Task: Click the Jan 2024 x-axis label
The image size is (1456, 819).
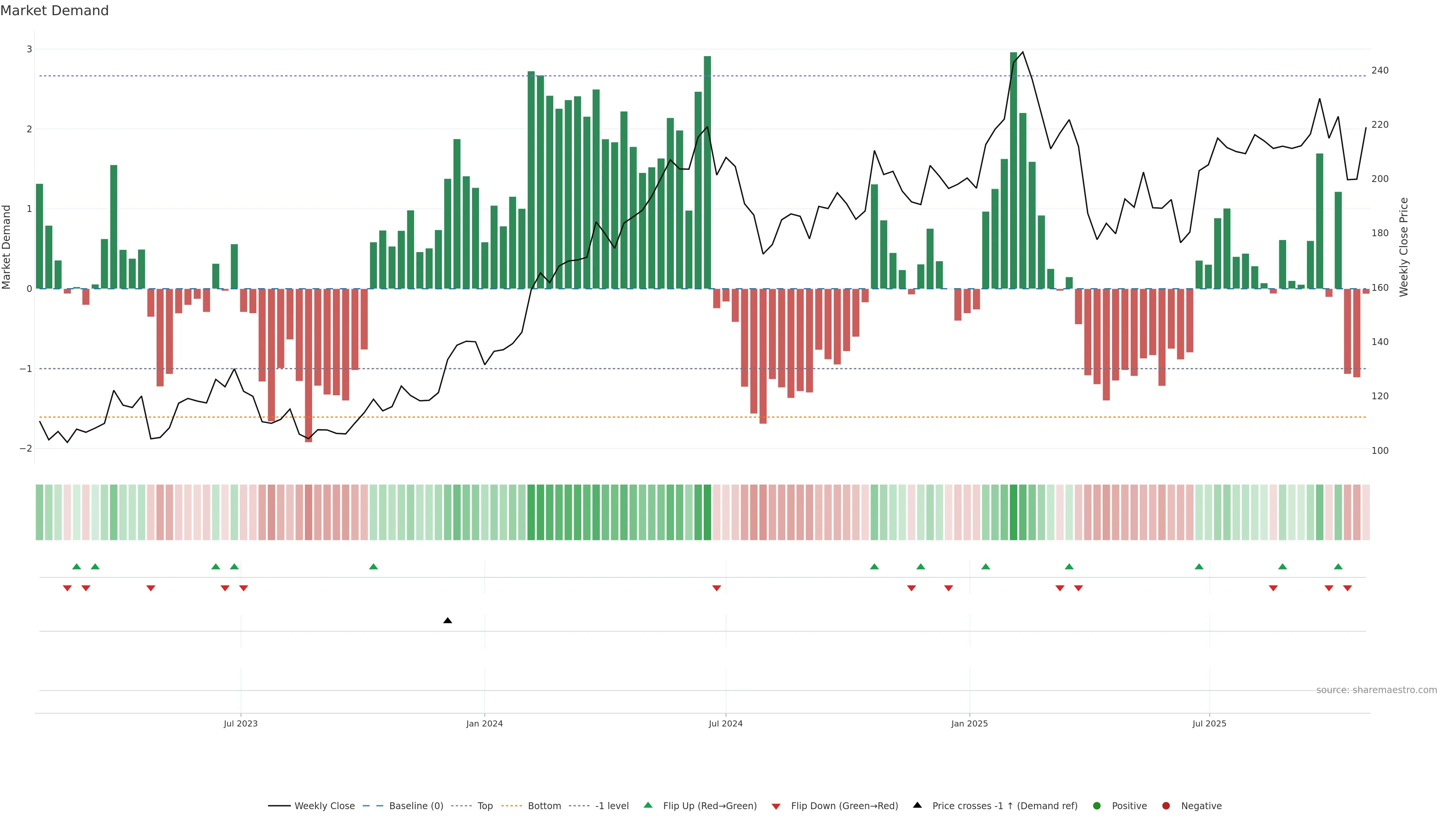Action: click(485, 723)
